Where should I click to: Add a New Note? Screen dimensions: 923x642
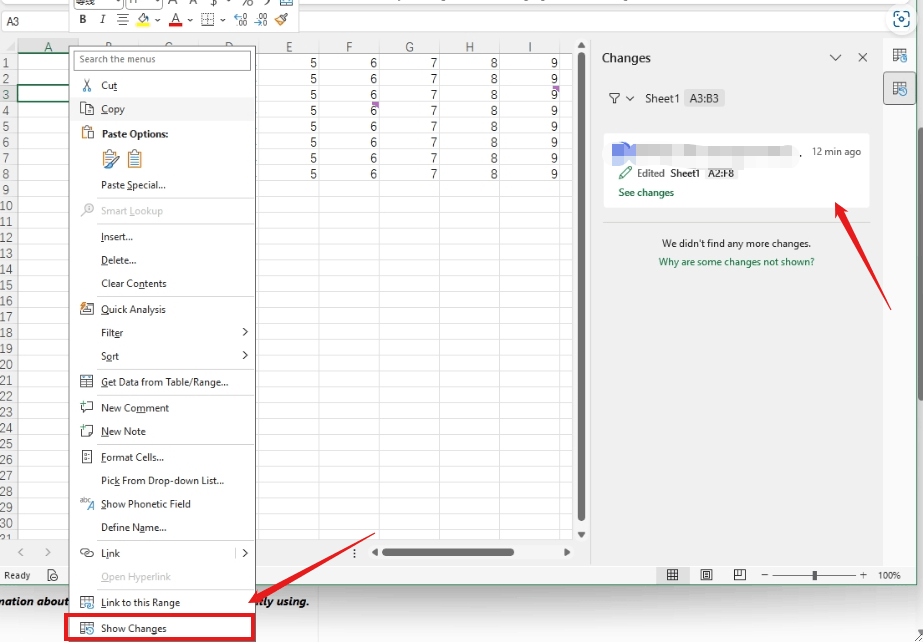click(x=162, y=432)
